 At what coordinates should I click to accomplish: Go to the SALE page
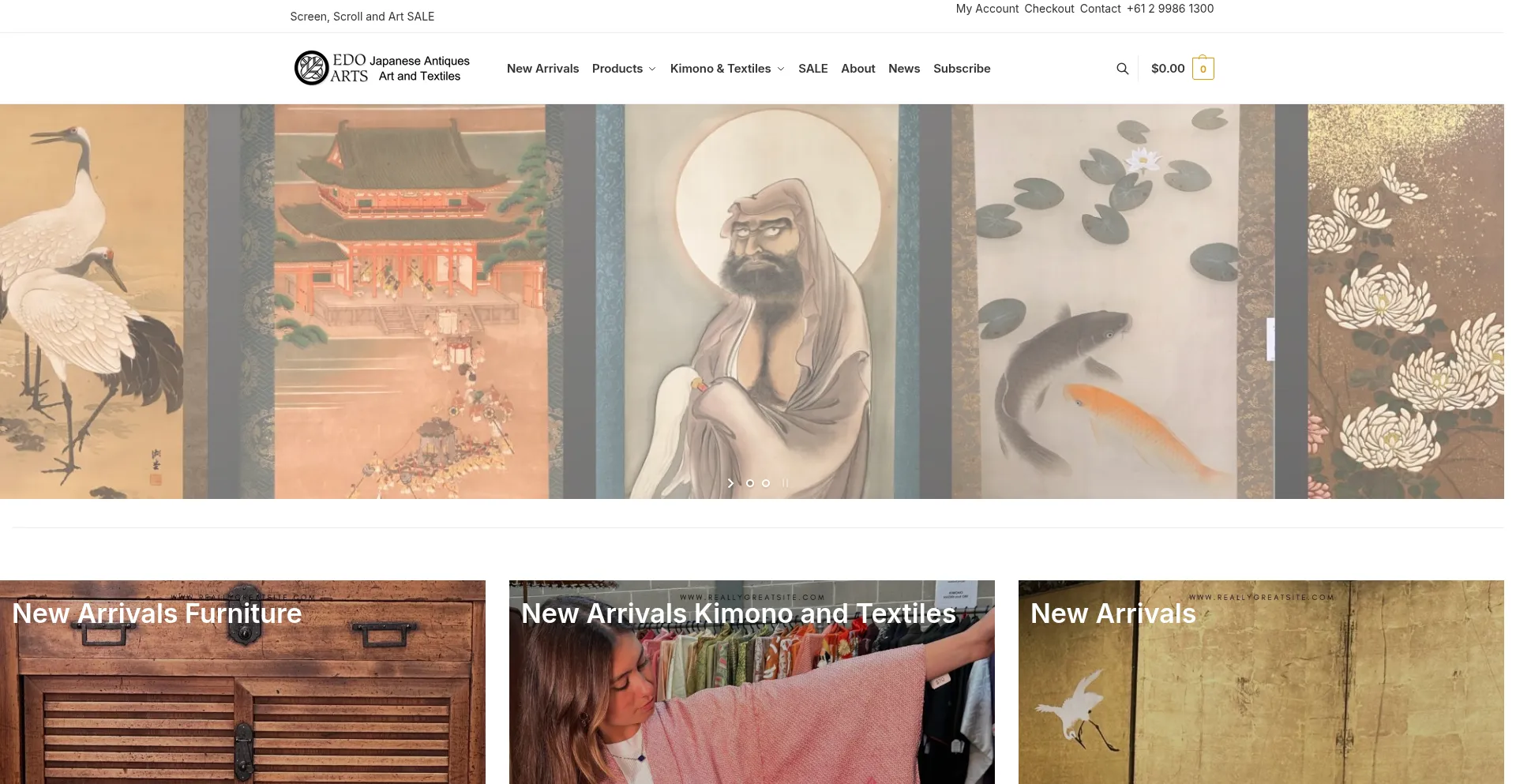812,69
